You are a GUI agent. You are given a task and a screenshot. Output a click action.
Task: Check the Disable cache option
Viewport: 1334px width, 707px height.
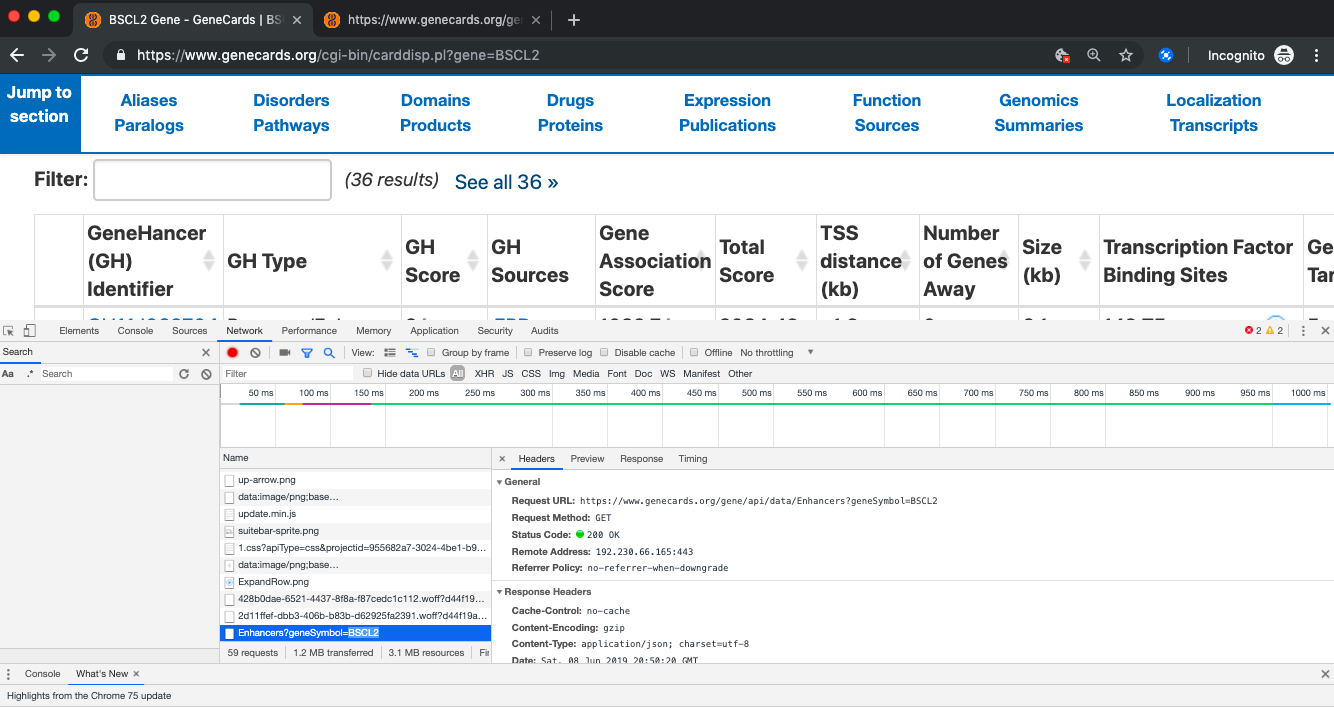tap(608, 353)
